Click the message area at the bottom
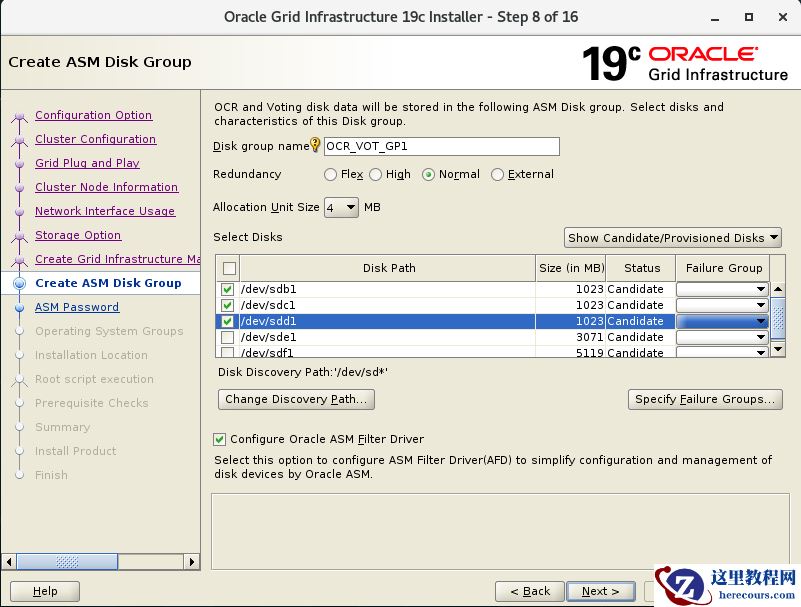The width and height of the screenshot is (801, 607). (x=500, y=531)
